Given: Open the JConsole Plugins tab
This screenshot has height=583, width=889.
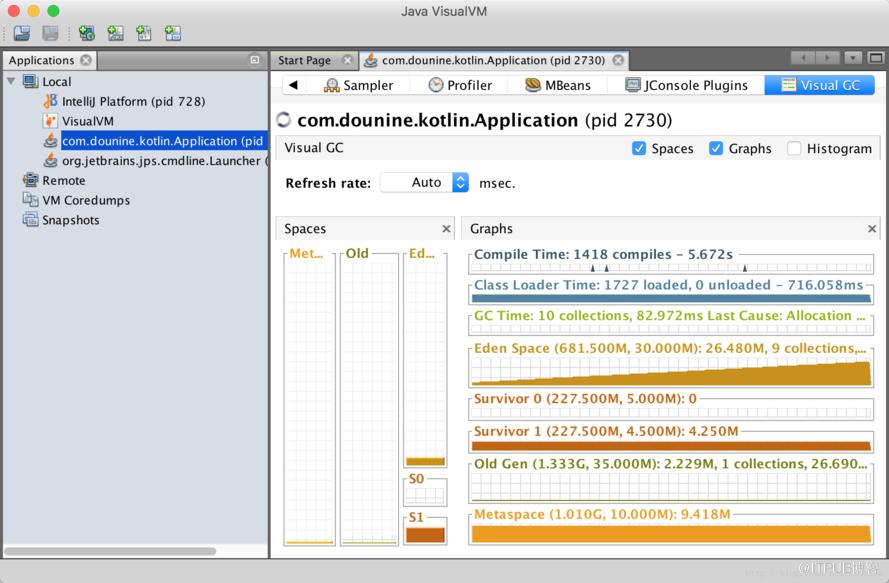Looking at the screenshot, I should pyautogui.click(x=686, y=85).
